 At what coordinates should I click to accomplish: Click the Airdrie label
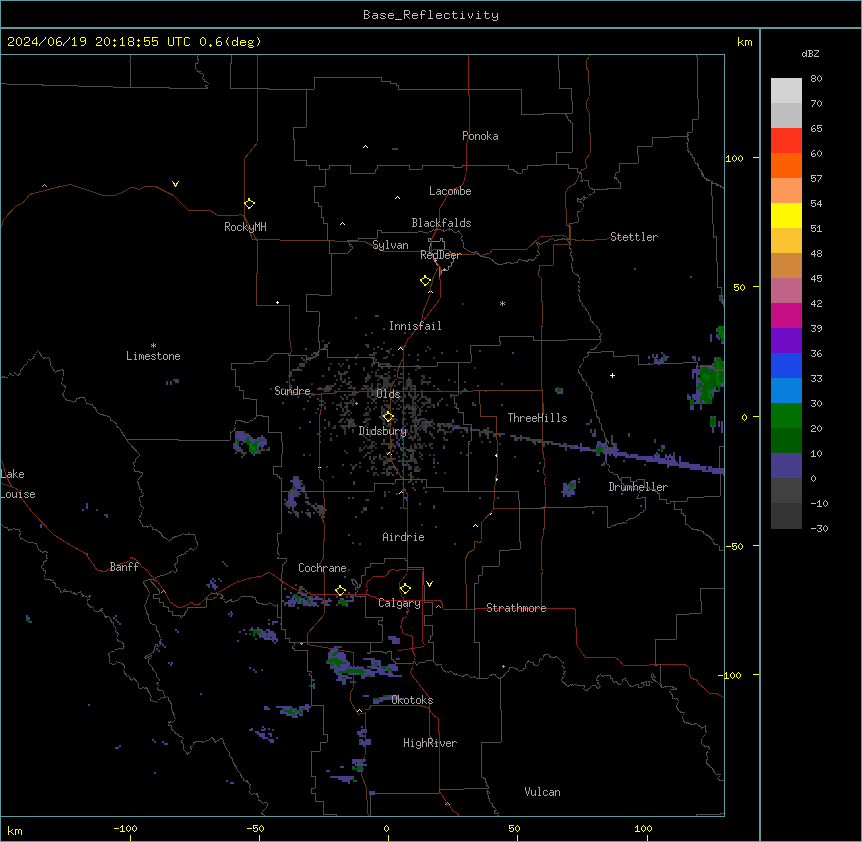(x=404, y=537)
